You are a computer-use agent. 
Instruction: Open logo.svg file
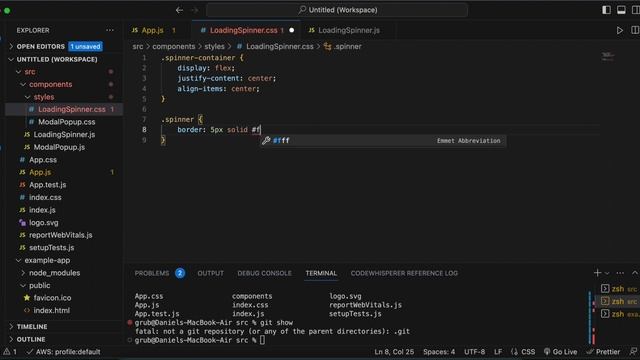pos(44,223)
